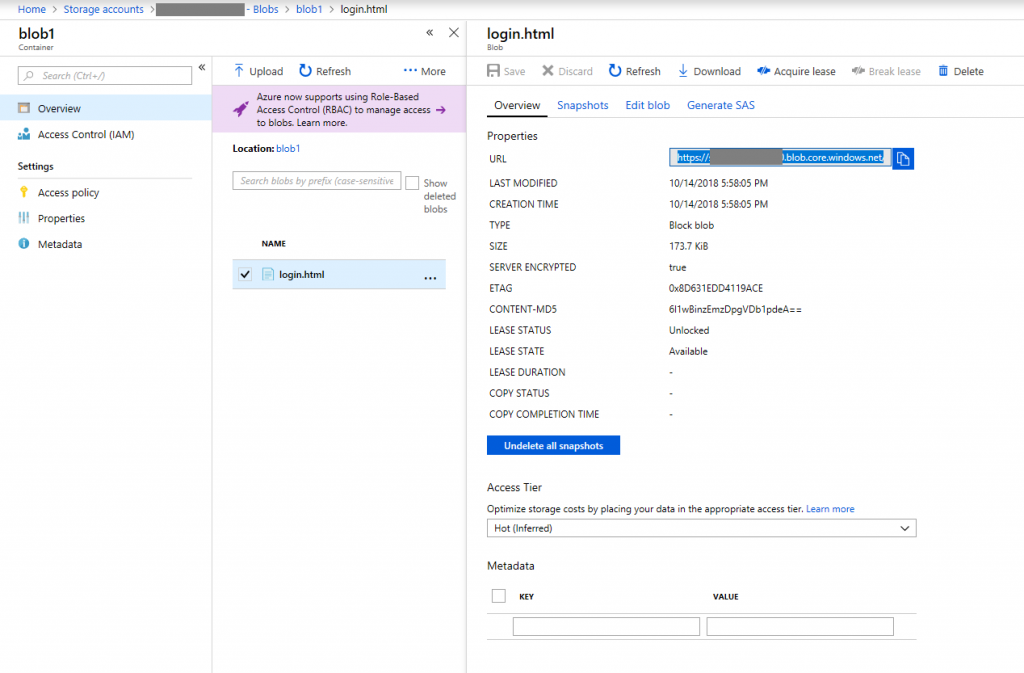Select the ETAG value 0x8D631EDD4119ACE
The image size is (1024, 673).
coord(716,288)
